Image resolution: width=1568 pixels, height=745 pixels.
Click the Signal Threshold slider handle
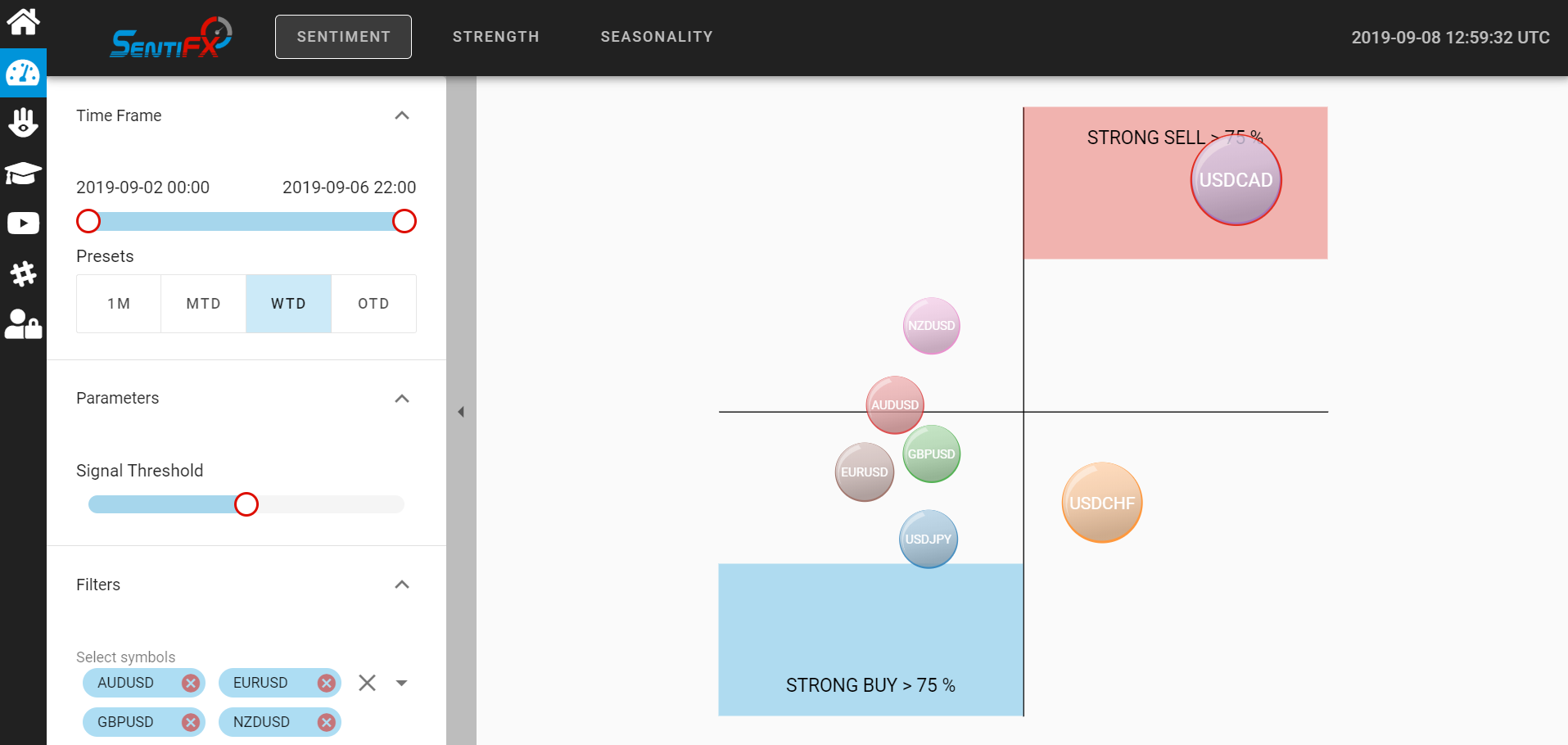pyautogui.click(x=246, y=504)
